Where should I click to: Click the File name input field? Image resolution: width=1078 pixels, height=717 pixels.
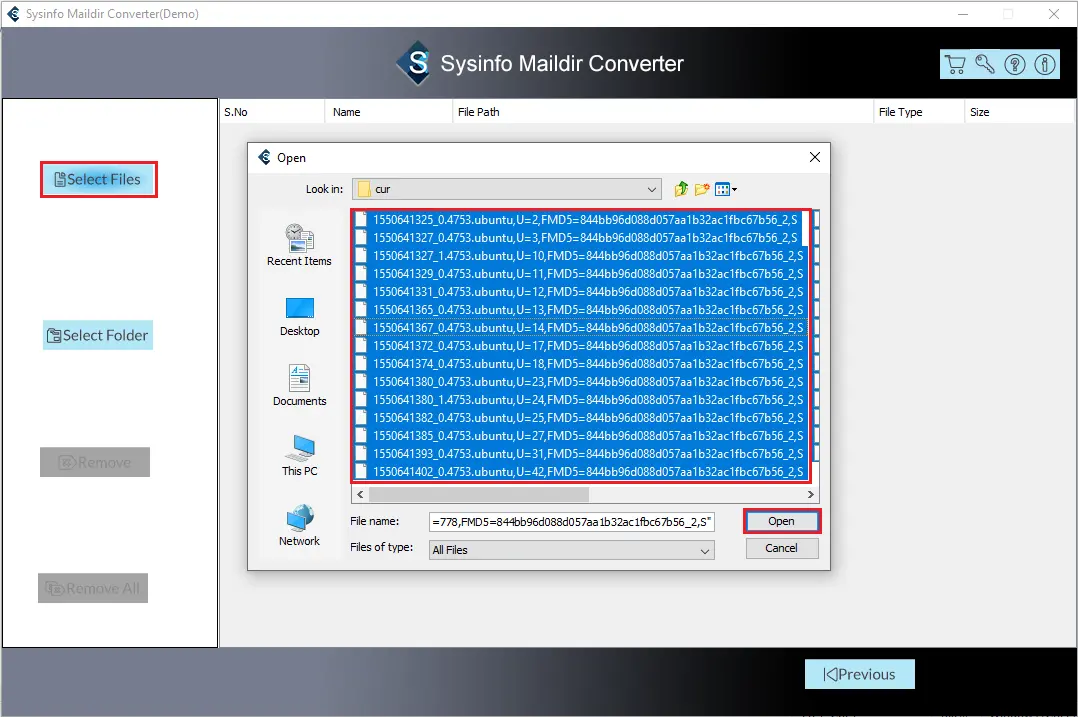[571, 522]
